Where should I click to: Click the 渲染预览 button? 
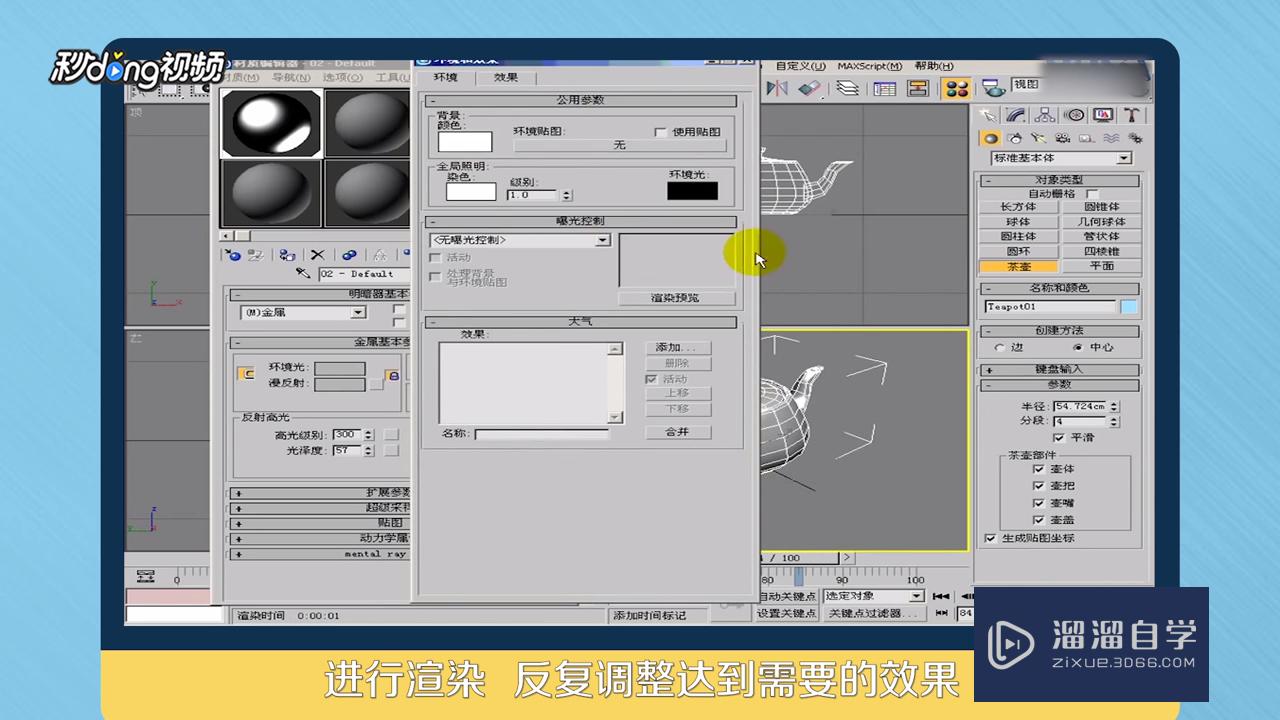676,298
